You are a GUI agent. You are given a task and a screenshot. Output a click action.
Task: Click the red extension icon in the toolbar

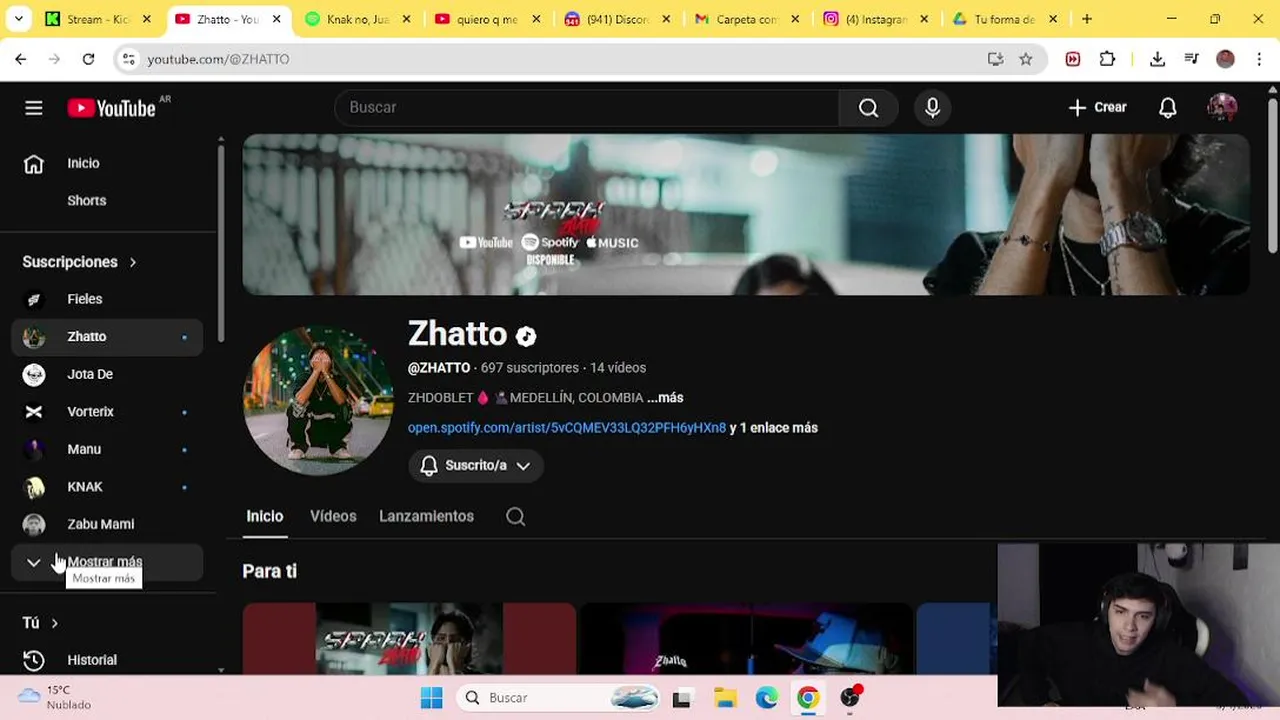point(1073,59)
